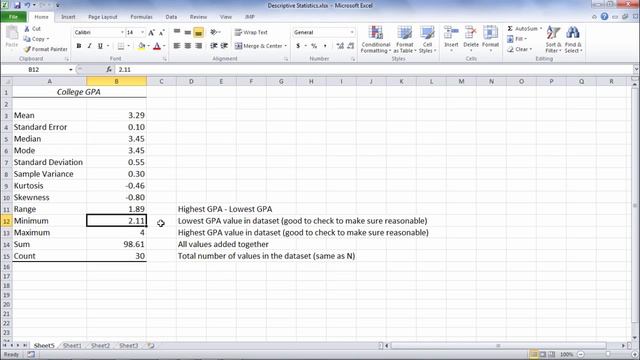Screen dimensions: 640x360
Task: Open the General number format dropdown
Action: (352, 32)
